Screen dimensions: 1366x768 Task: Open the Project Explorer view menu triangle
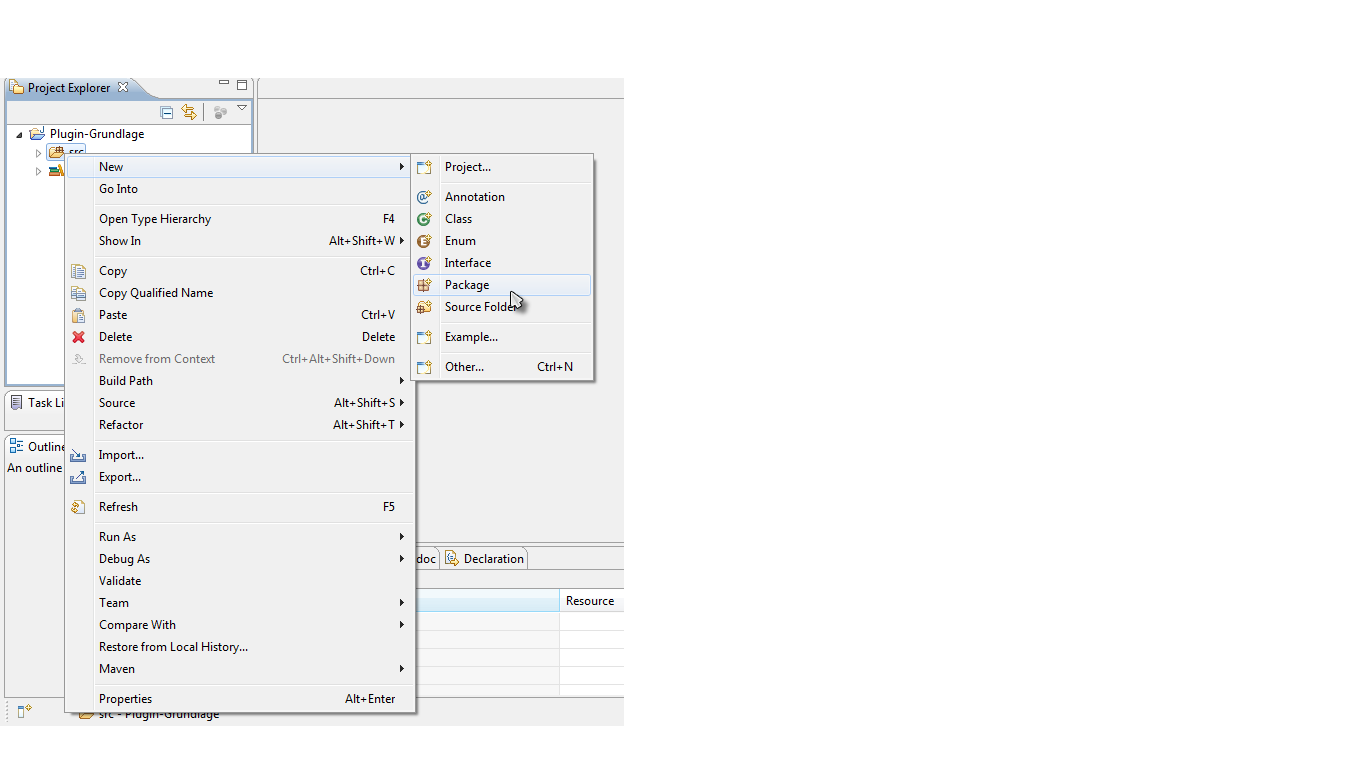pyautogui.click(x=242, y=108)
